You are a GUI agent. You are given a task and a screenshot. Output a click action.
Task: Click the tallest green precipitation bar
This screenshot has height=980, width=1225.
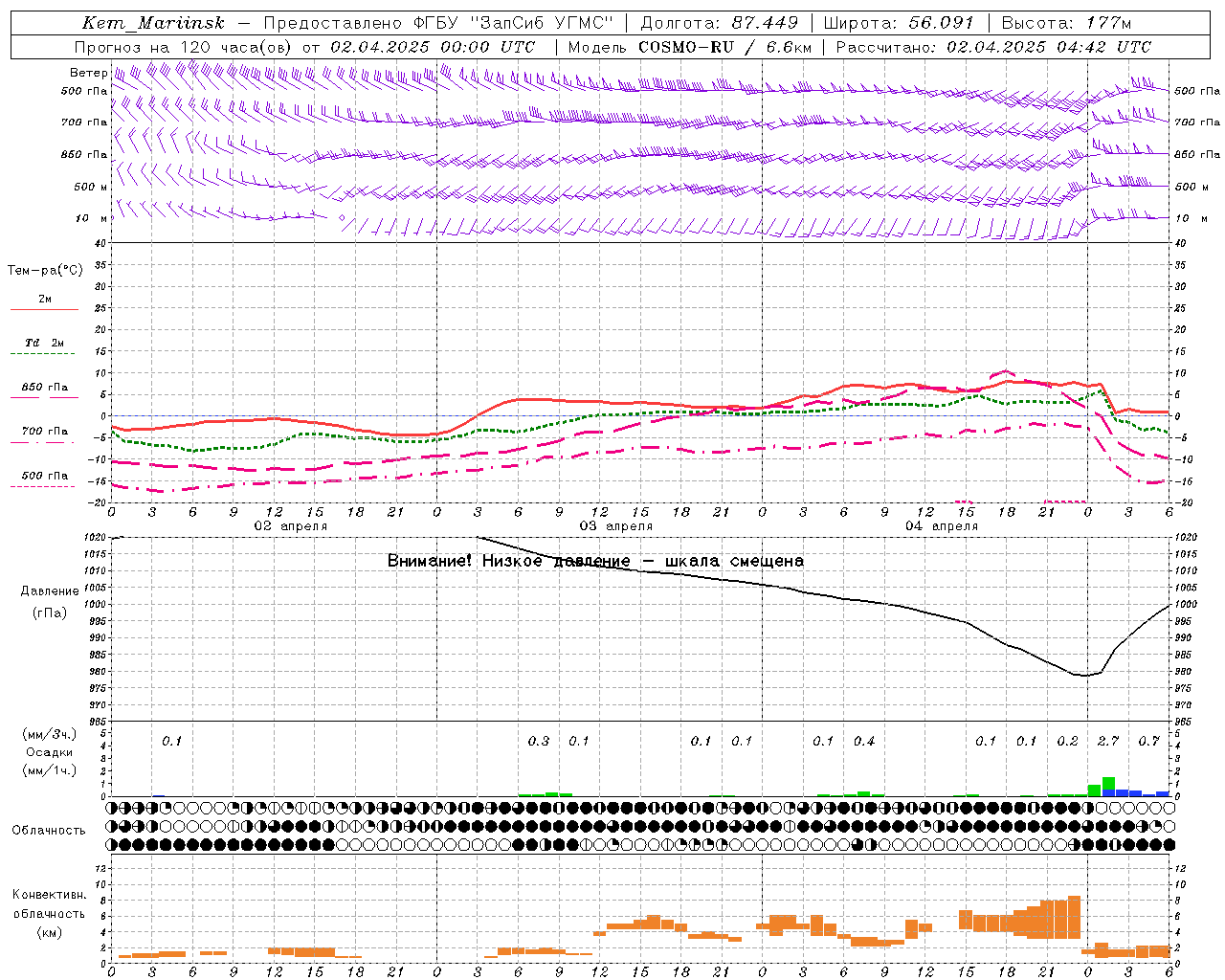coord(1108,784)
